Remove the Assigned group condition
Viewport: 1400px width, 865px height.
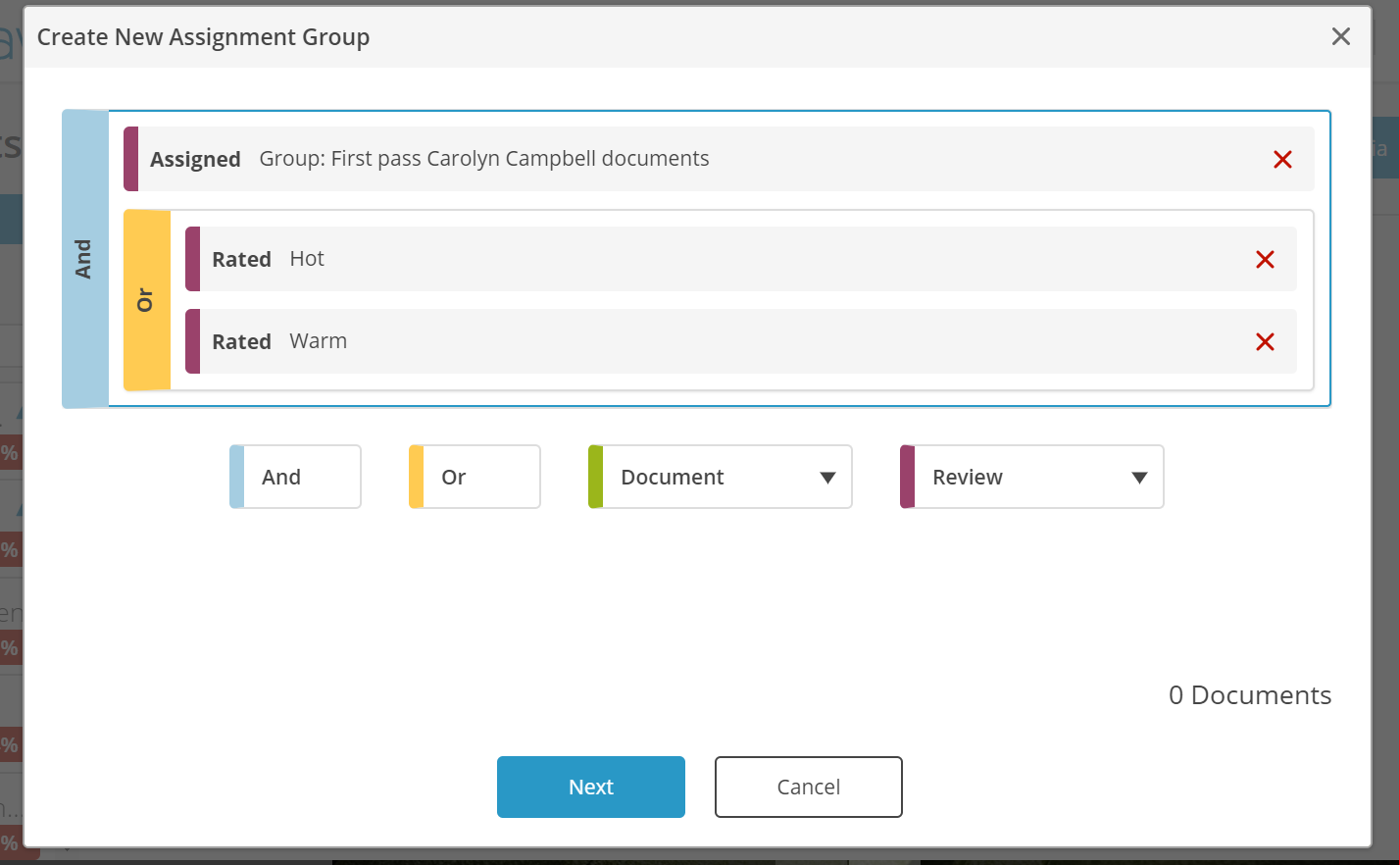pyautogui.click(x=1282, y=159)
